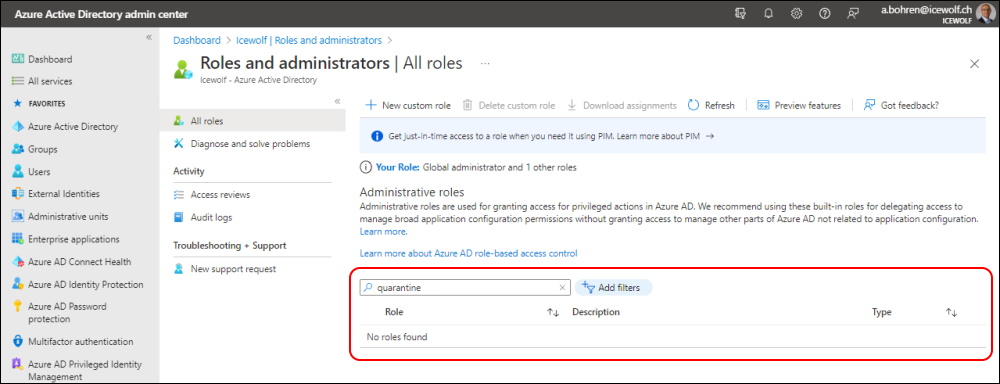Open Learn more about Azure AD role-based access control
Image resolution: width=1000 pixels, height=384 pixels.
469,253
